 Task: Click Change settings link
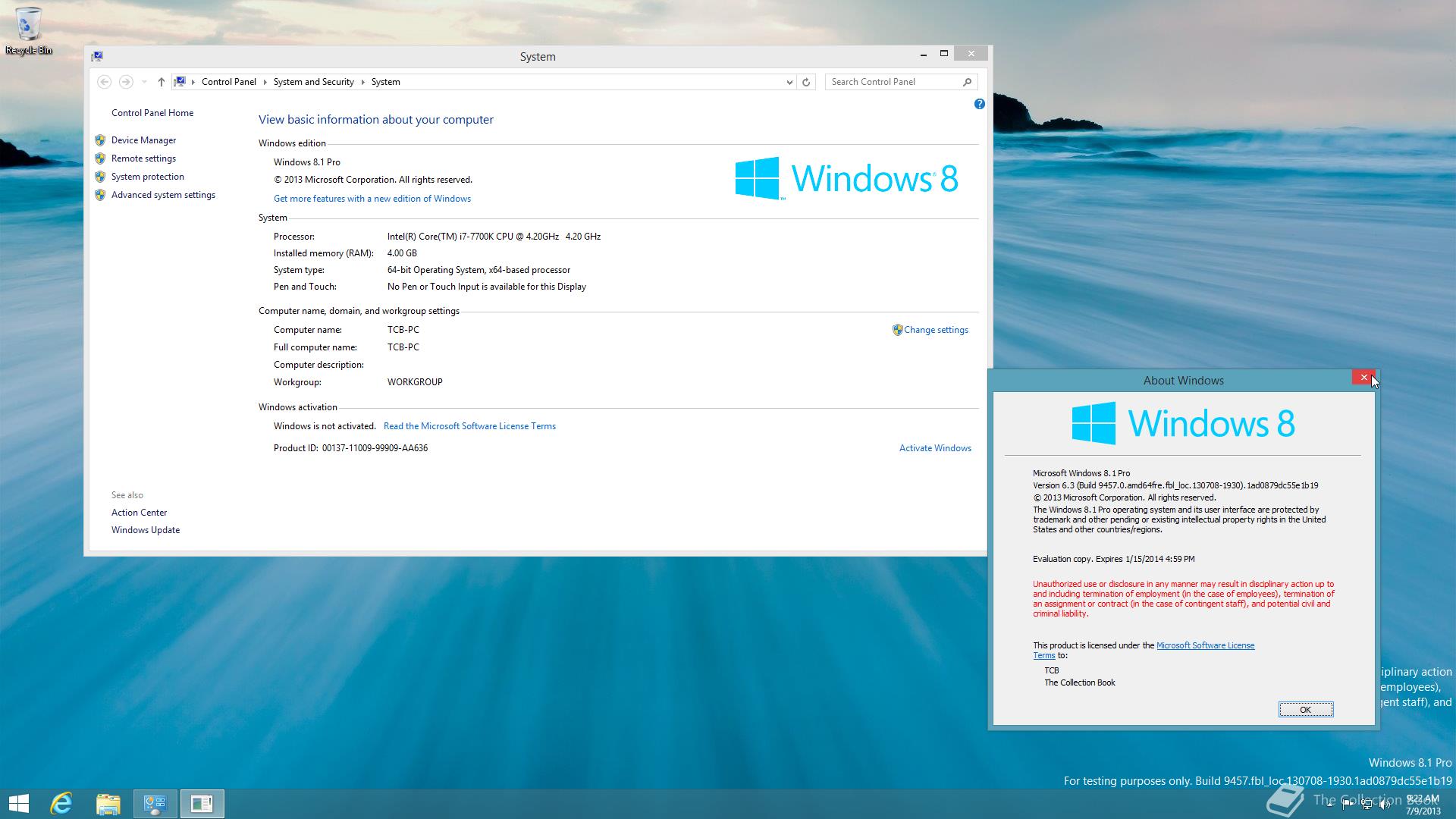pos(936,330)
